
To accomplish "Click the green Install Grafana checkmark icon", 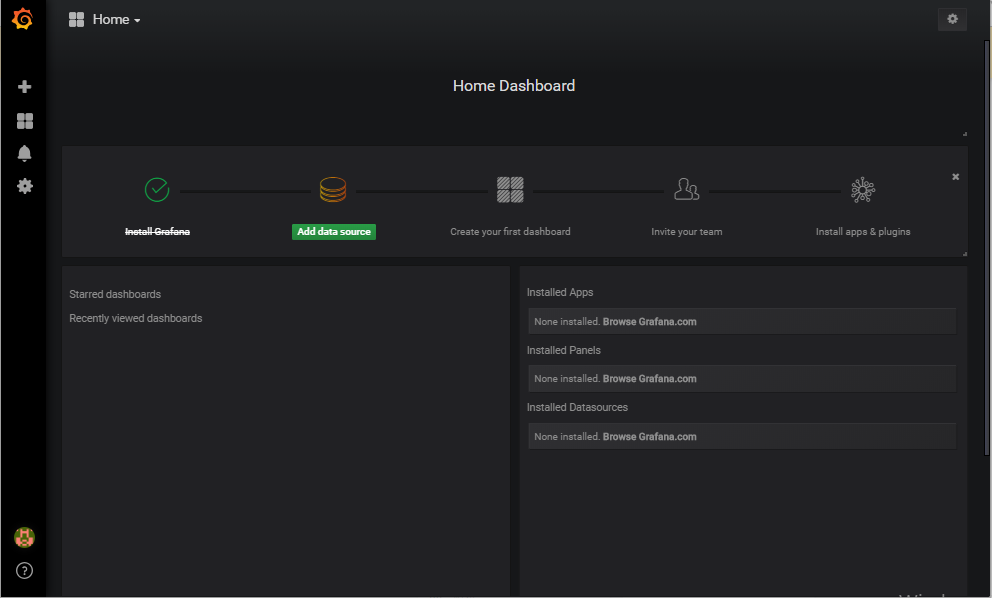I will (x=157, y=189).
